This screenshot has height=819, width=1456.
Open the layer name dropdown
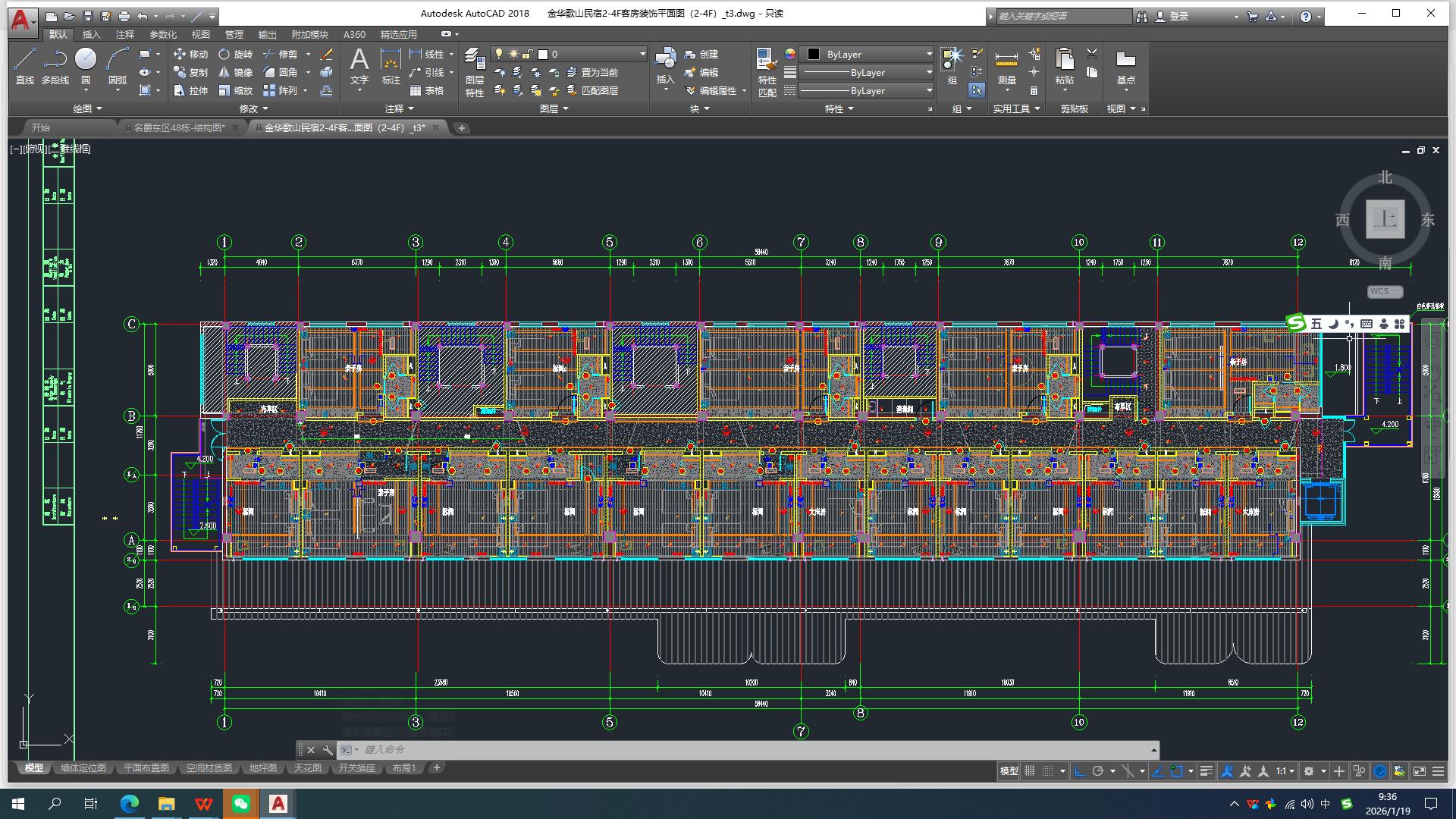(642, 54)
